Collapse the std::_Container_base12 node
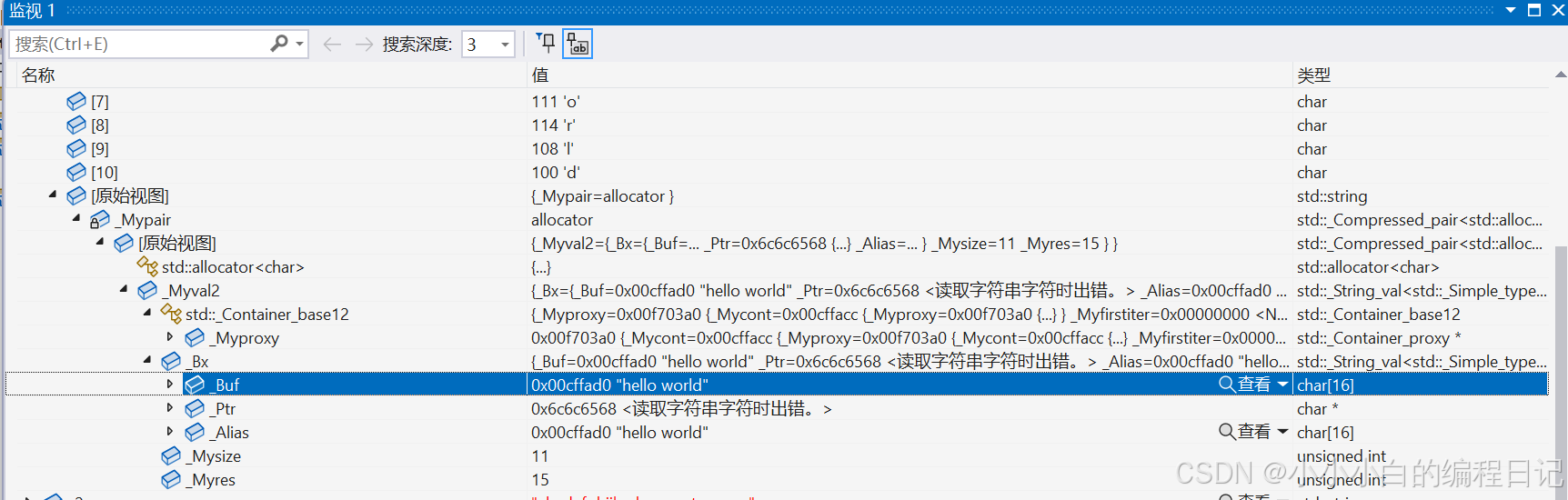This screenshot has width=1568, height=500. click(147, 313)
